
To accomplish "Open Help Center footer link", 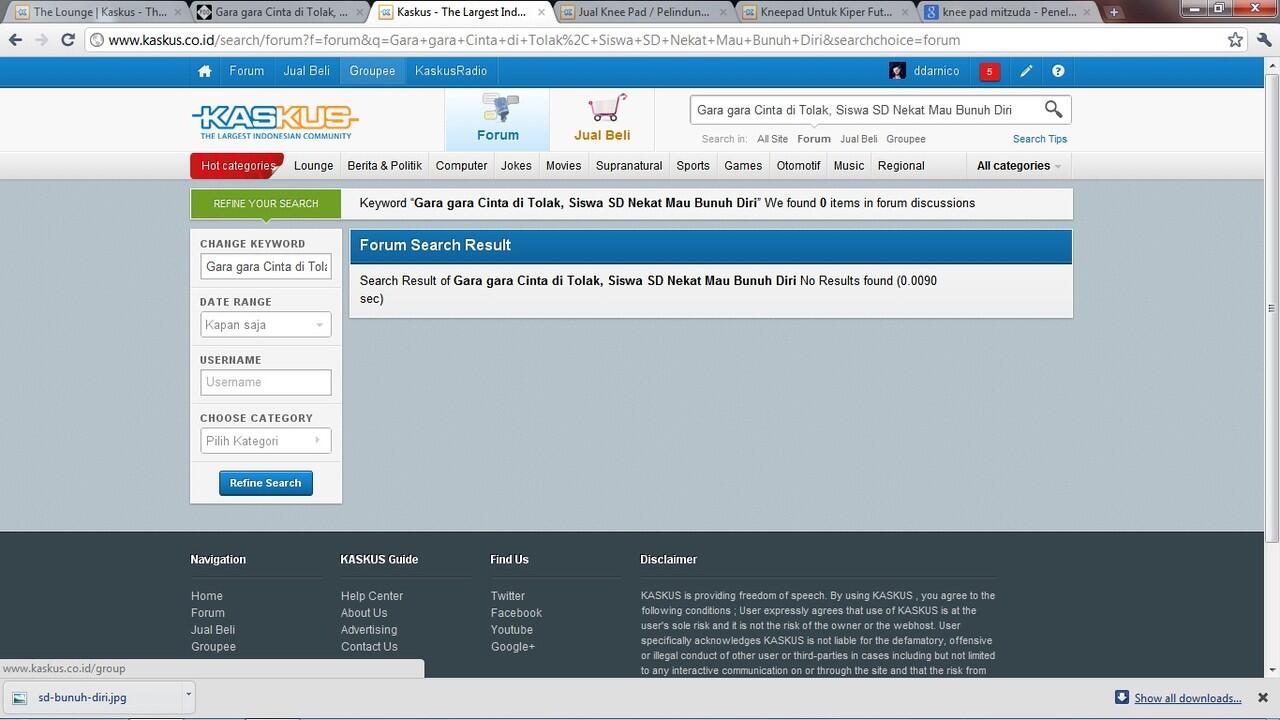I will click(x=371, y=596).
